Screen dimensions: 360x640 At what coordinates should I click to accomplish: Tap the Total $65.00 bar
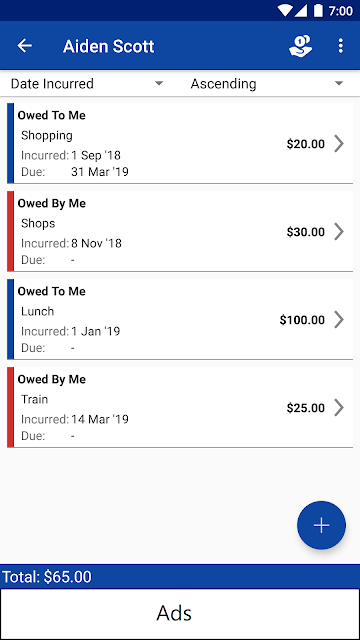(180, 576)
